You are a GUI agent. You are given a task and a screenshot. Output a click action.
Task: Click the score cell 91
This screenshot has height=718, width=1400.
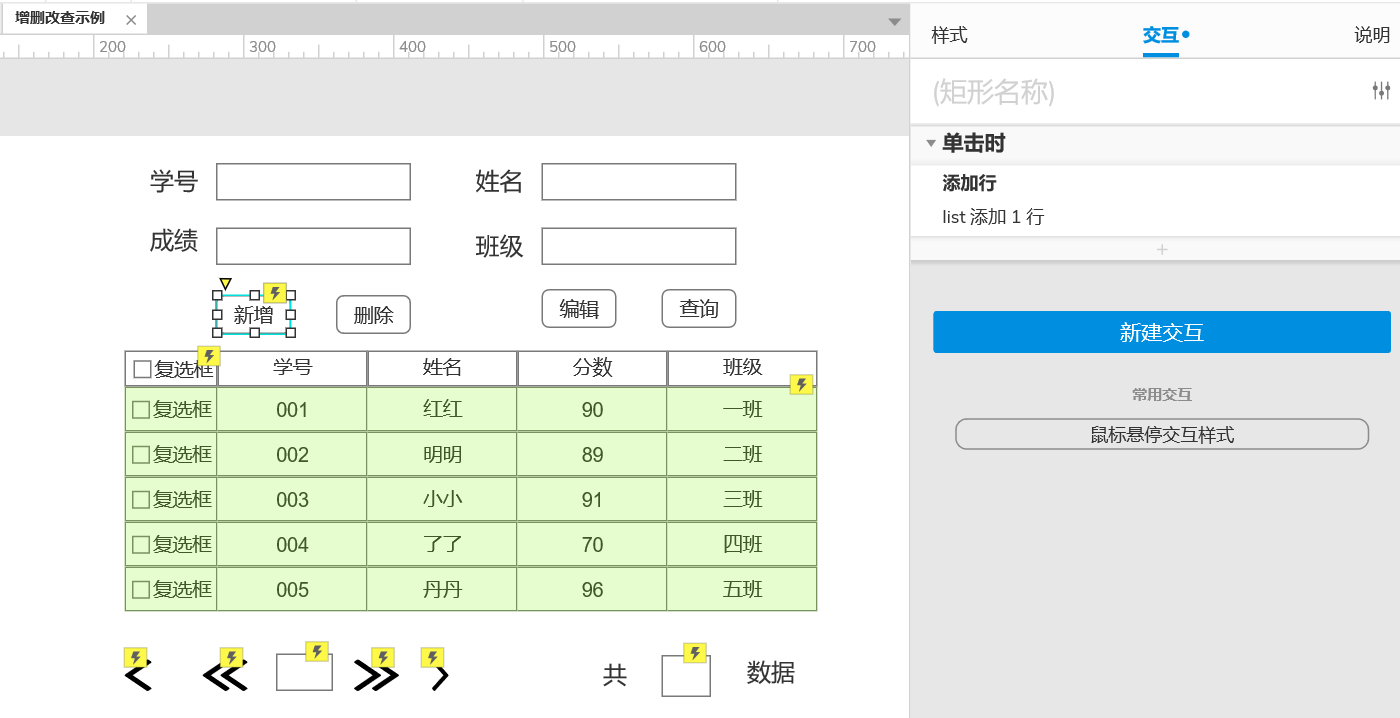point(592,499)
